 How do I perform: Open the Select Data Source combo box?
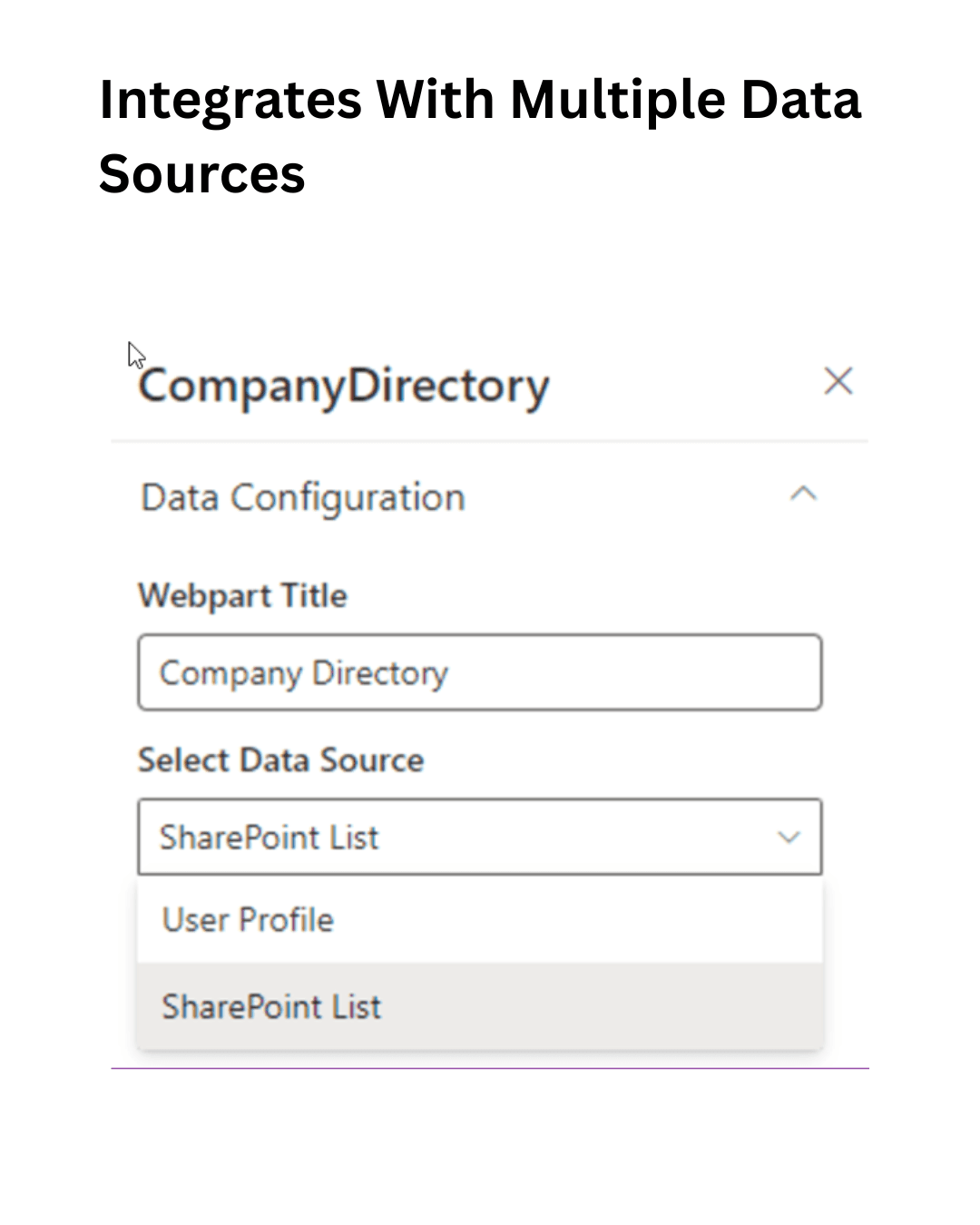(x=479, y=837)
